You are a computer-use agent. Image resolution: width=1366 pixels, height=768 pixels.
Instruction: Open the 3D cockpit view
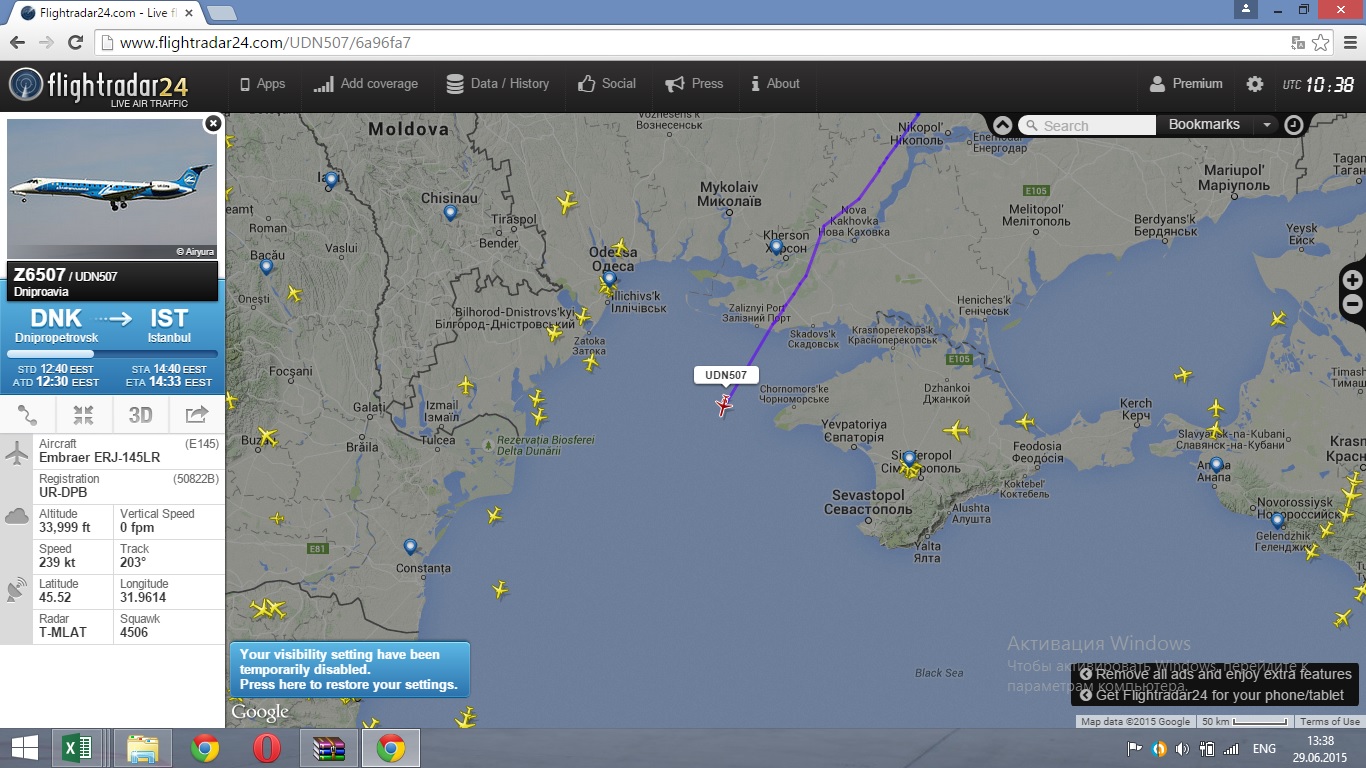(140, 415)
